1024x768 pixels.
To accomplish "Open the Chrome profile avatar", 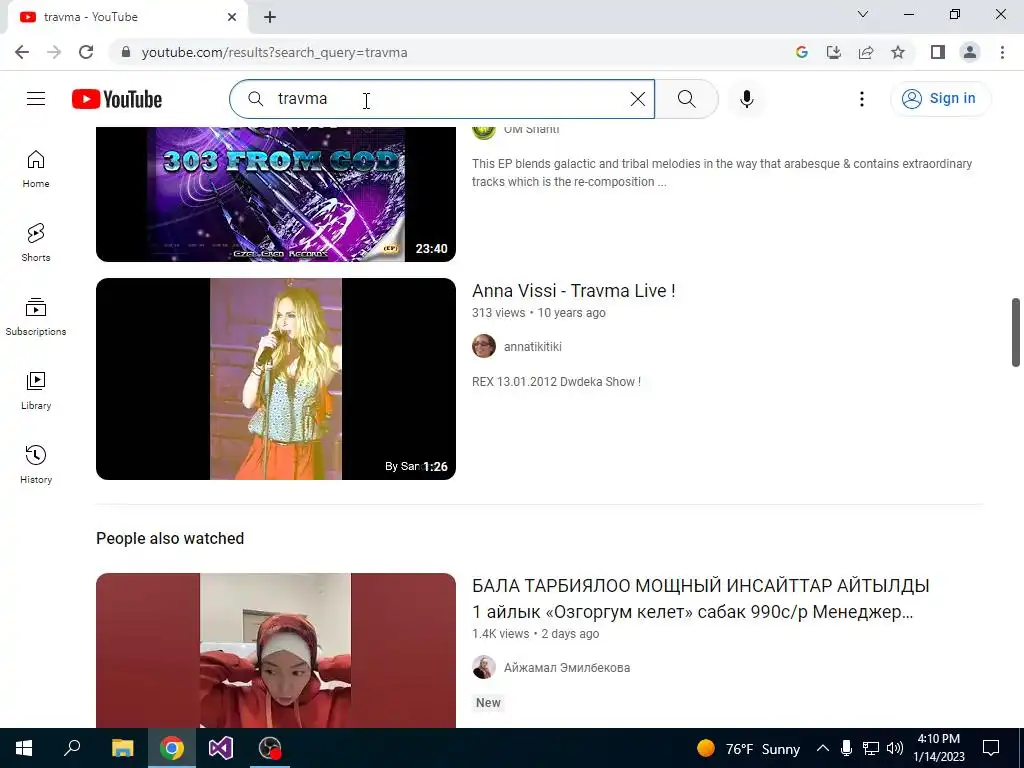I will click(970, 52).
